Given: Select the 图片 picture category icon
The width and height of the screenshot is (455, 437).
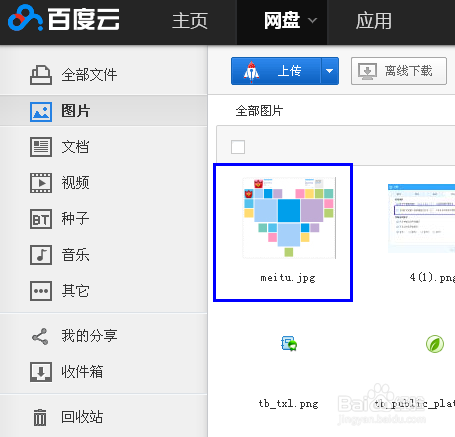Looking at the screenshot, I should [41, 112].
